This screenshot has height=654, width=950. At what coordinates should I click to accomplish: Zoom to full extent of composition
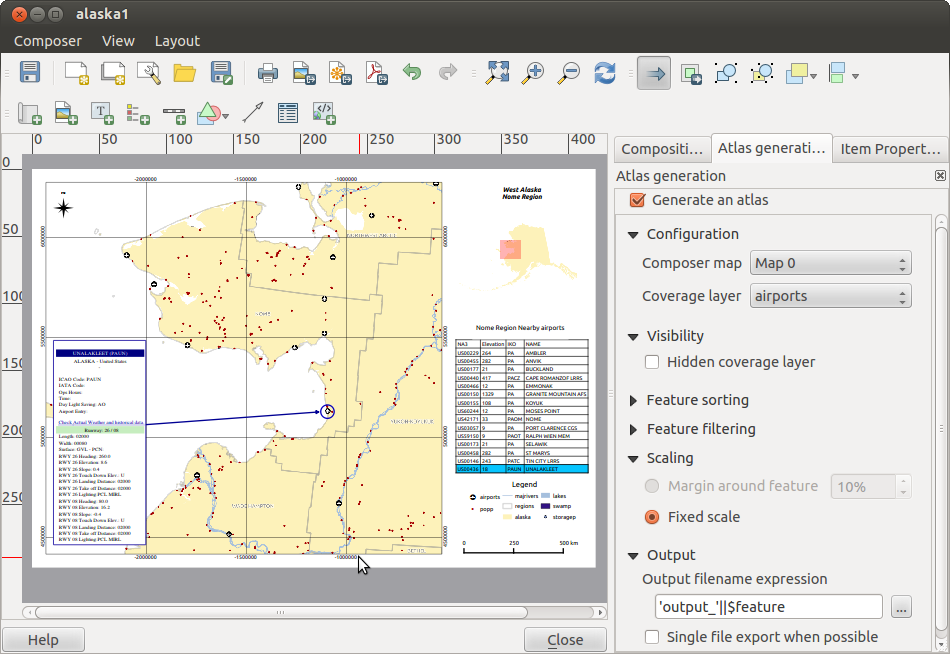pos(497,73)
